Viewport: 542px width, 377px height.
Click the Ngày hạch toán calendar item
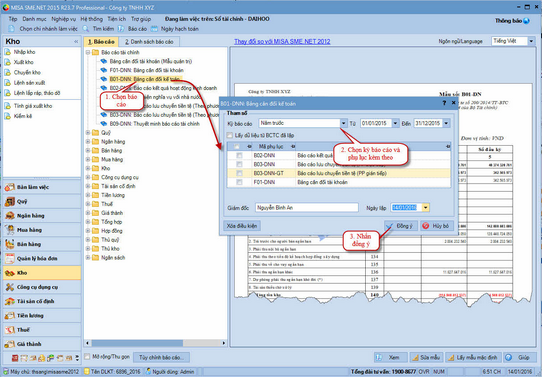(175, 29)
